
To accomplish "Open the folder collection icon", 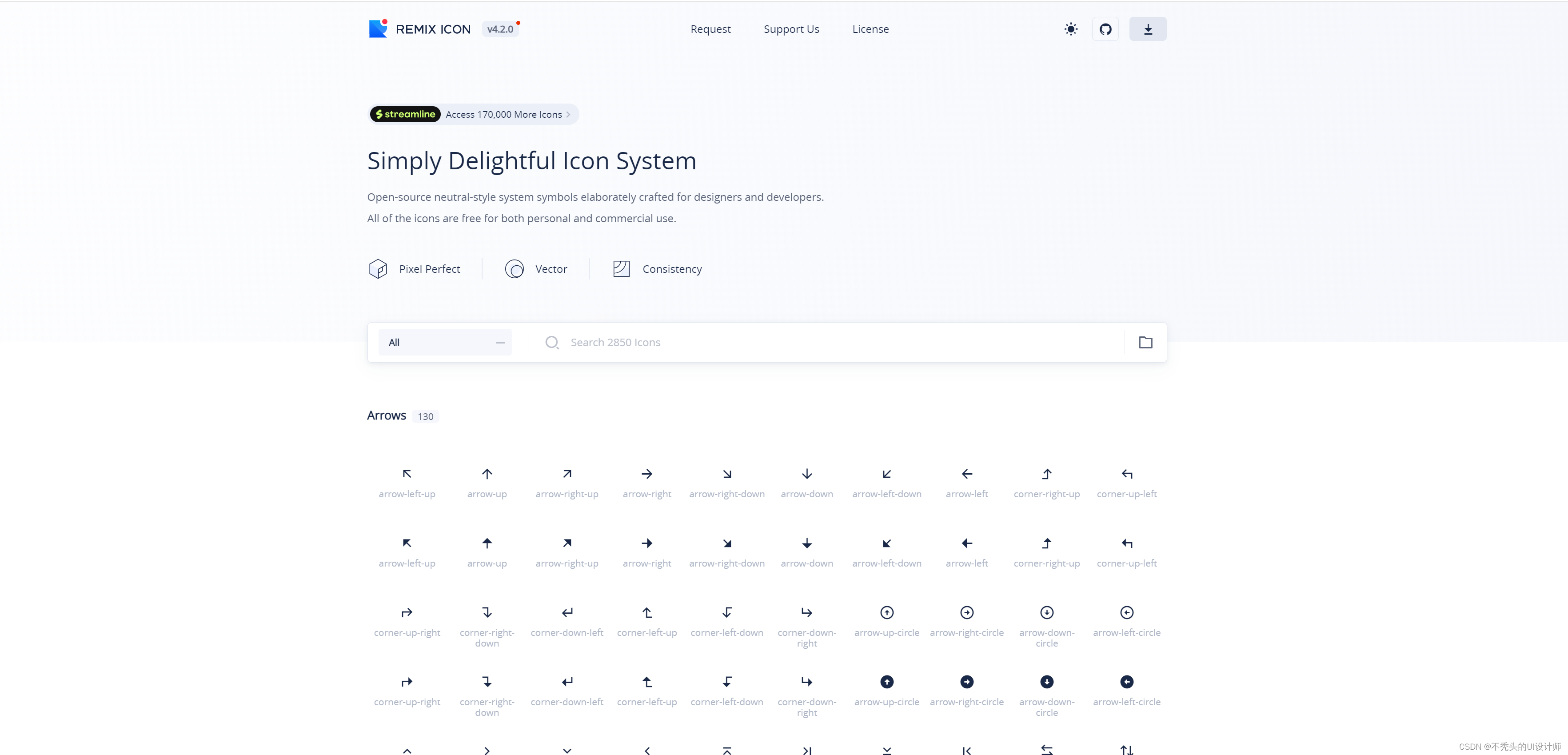I will click(1145, 342).
